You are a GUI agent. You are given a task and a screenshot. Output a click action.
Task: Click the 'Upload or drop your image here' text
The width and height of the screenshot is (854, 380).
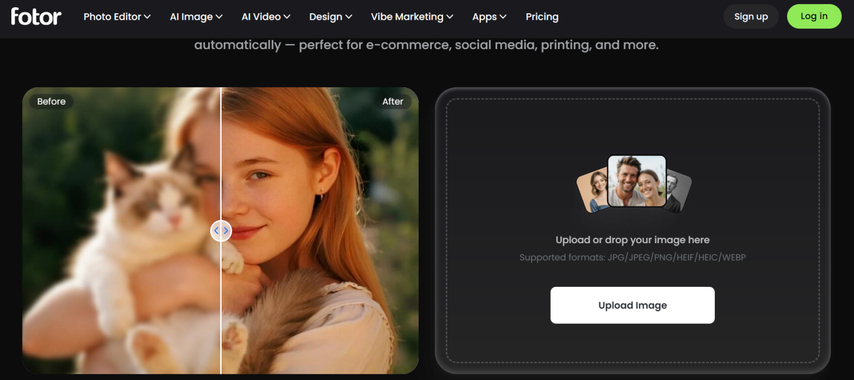coord(632,240)
